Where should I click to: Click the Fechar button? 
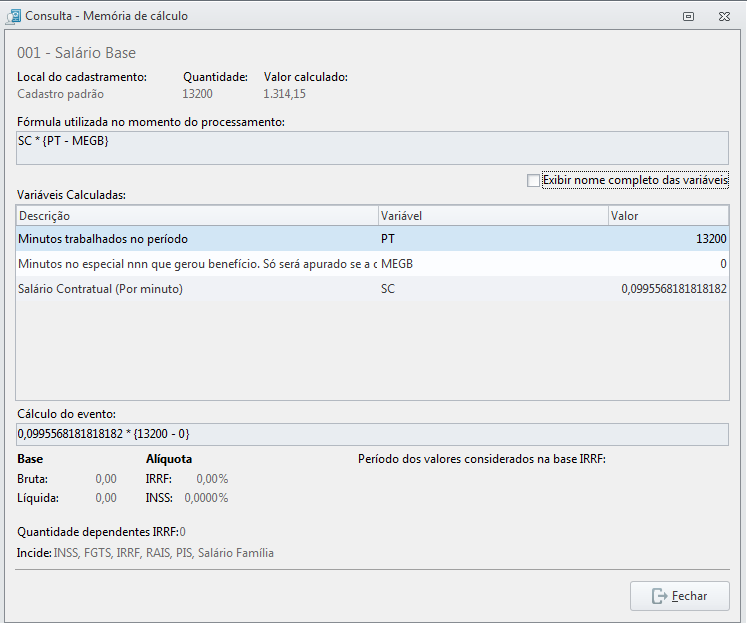(x=679, y=596)
